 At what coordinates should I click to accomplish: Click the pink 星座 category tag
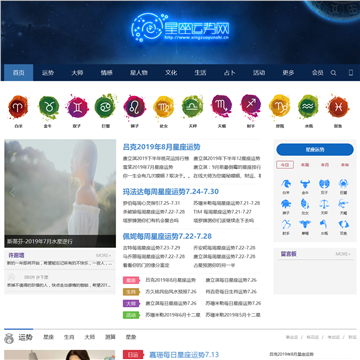131,280
